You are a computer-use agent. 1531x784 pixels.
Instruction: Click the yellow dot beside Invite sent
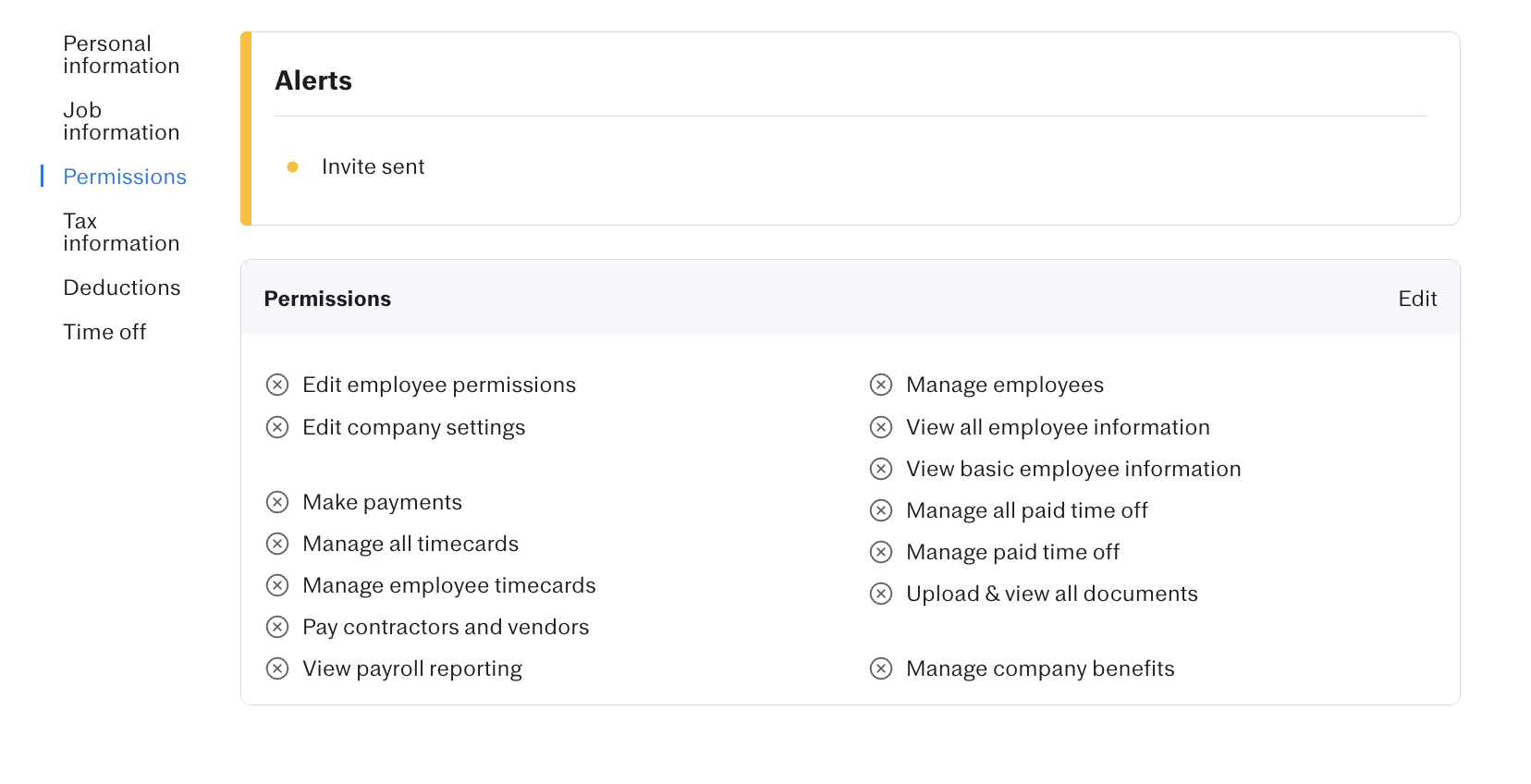click(292, 167)
